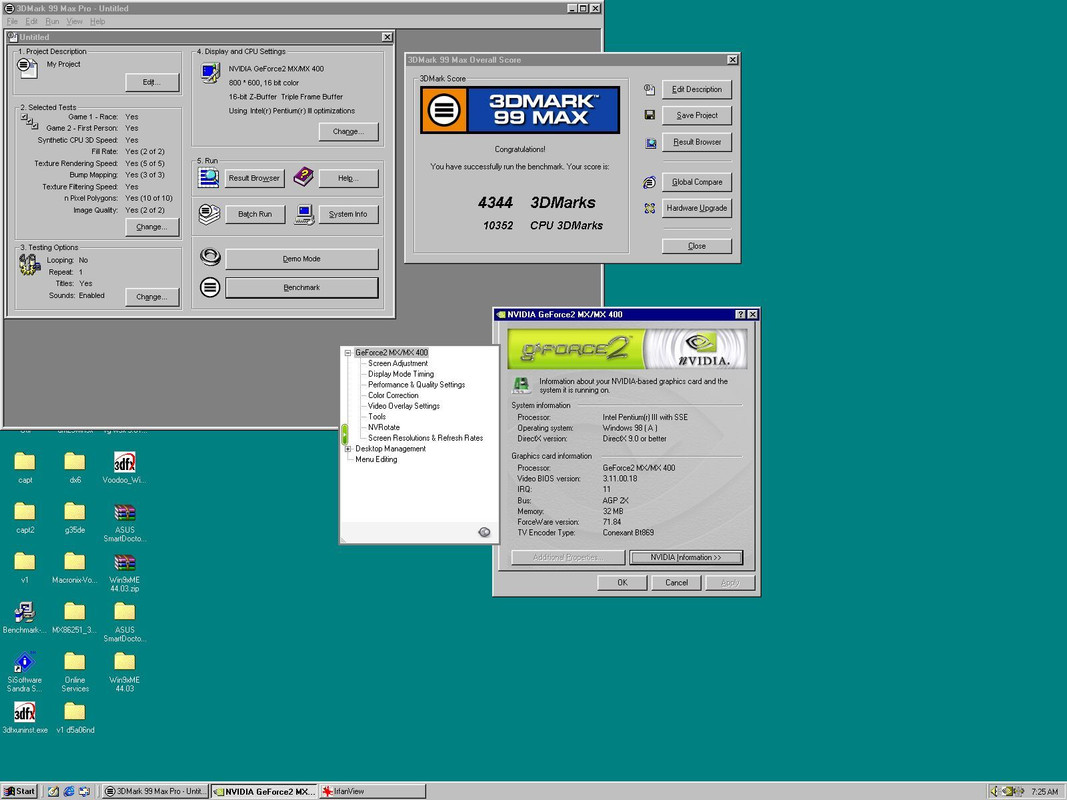Click the Benchmark round logo icon
Screen dimensions: 1067x800
[210, 287]
